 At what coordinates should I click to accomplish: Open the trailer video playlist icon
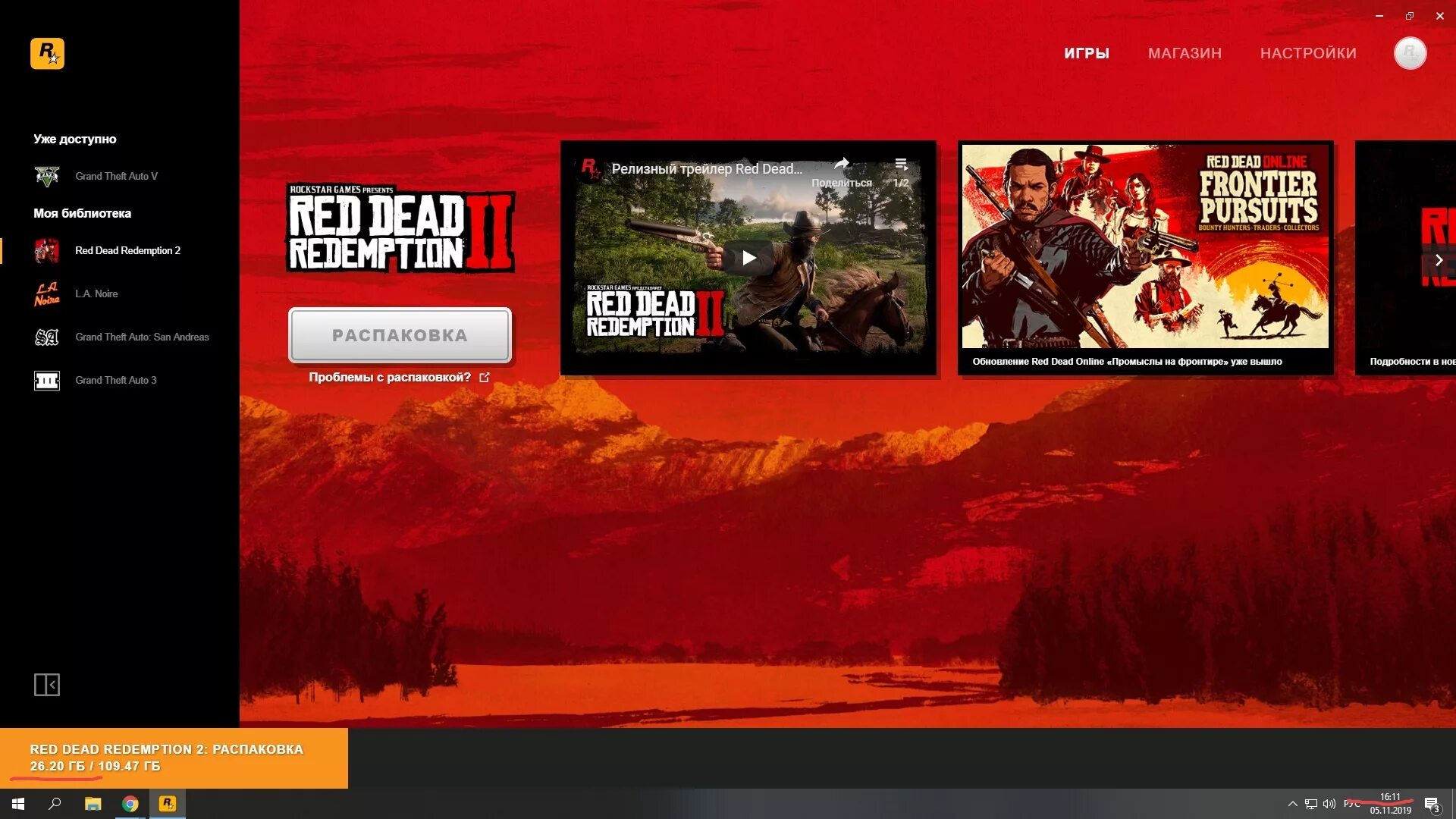pyautogui.click(x=901, y=164)
